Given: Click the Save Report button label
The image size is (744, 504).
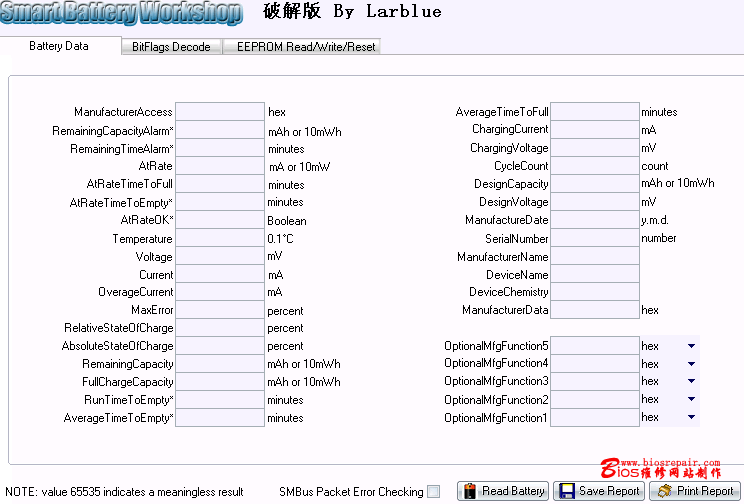Looking at the screenshot, I should click(x=609, y=491).
